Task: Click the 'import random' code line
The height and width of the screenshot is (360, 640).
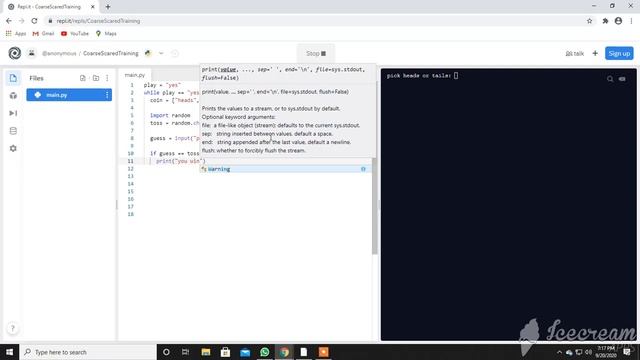Action: click(x=170, y=116)
